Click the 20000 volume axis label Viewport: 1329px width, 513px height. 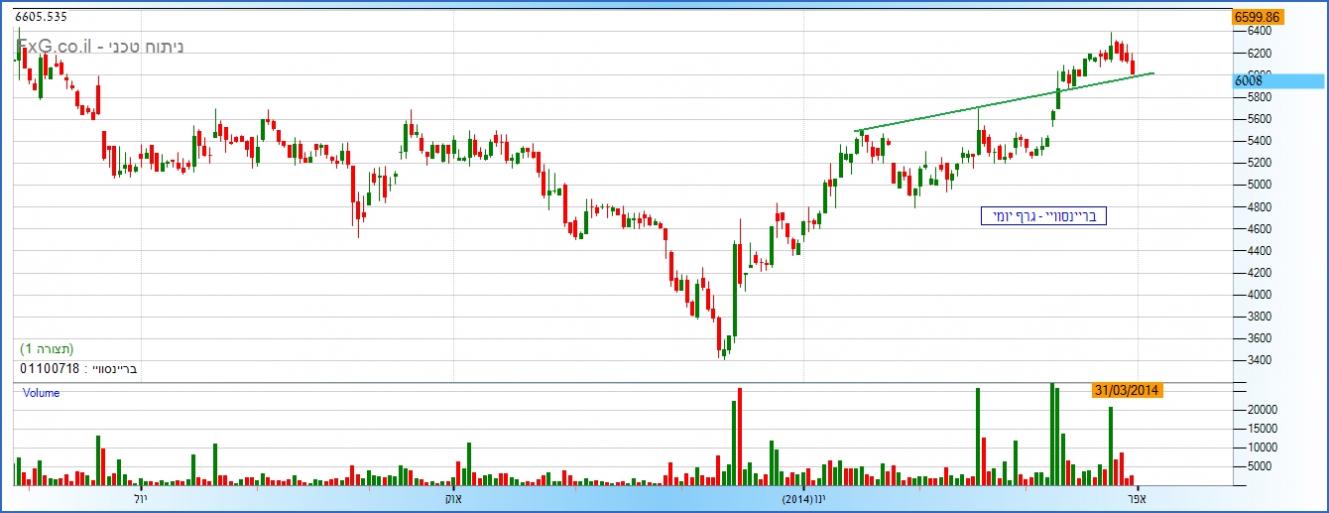[x=1262, y=410]
